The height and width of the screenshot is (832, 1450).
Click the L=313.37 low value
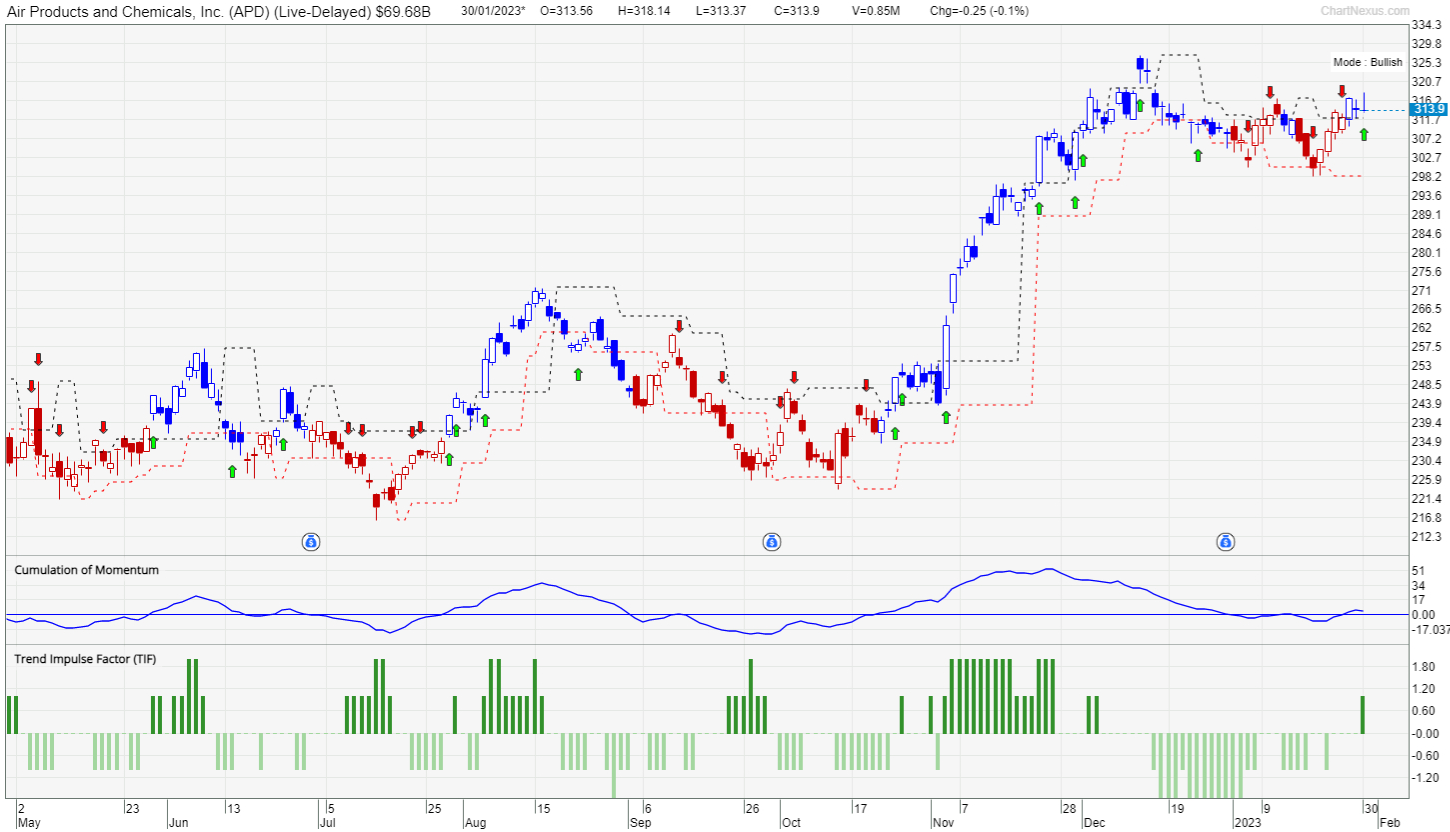(x=723, y=11)
